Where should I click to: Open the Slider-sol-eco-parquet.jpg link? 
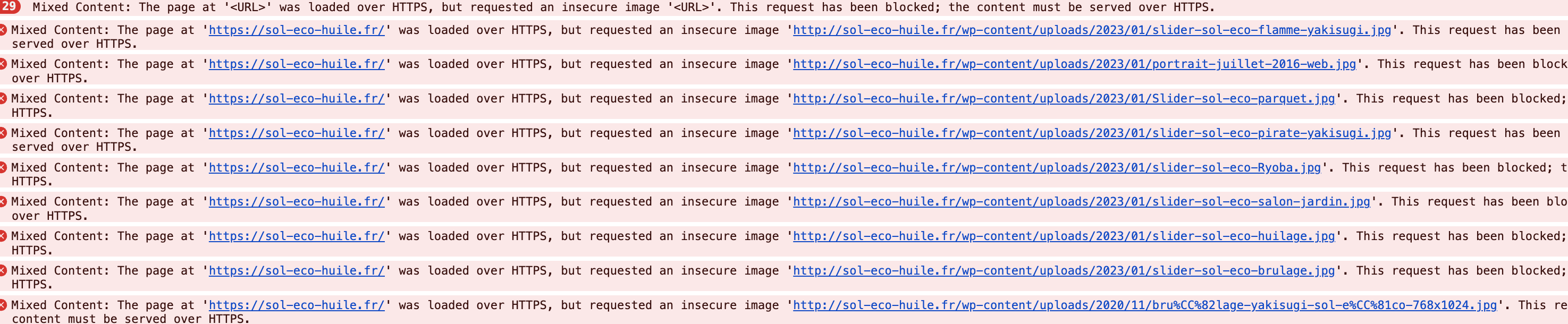point(1064,98)
